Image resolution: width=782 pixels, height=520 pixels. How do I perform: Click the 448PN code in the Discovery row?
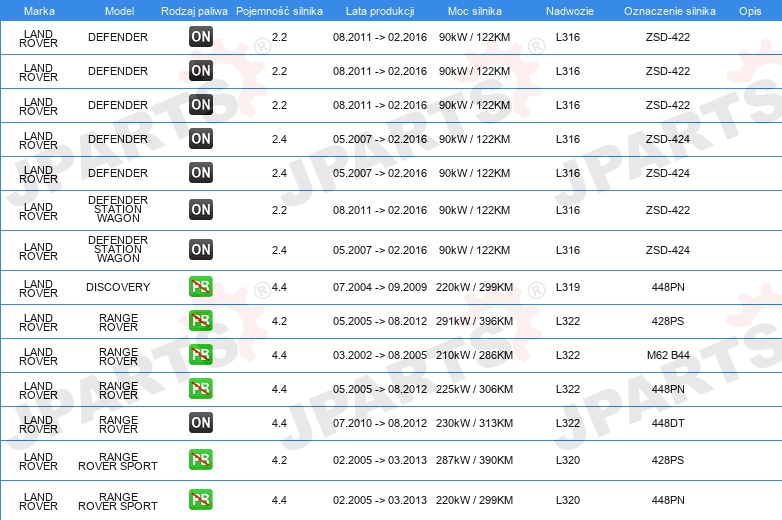coord(668,287)
